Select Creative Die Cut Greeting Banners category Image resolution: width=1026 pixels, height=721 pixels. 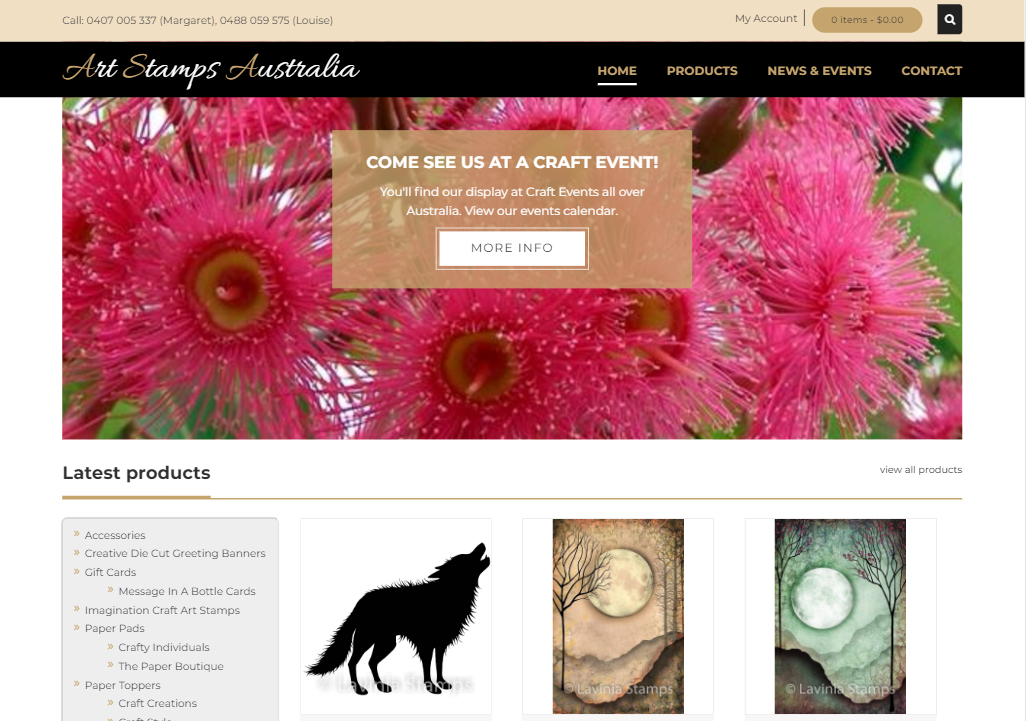(175, 554)
